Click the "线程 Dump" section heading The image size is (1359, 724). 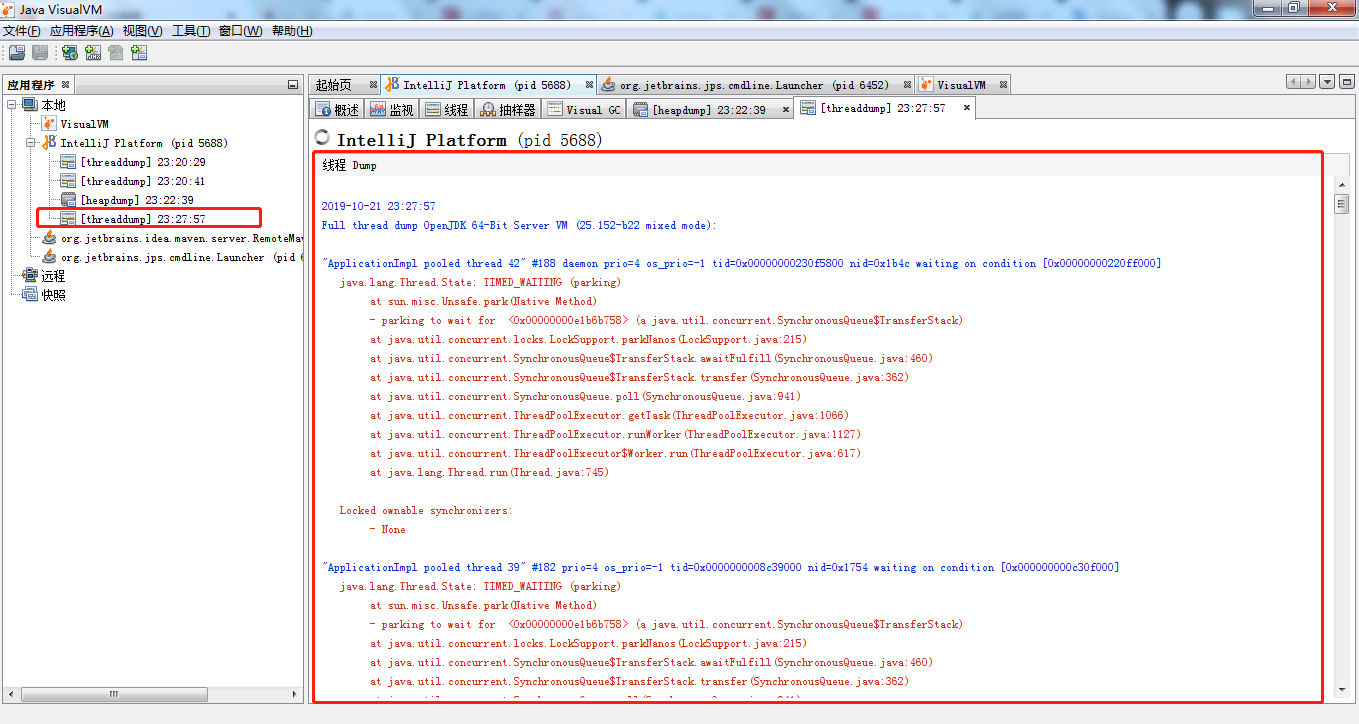click(x=349, y=165)
